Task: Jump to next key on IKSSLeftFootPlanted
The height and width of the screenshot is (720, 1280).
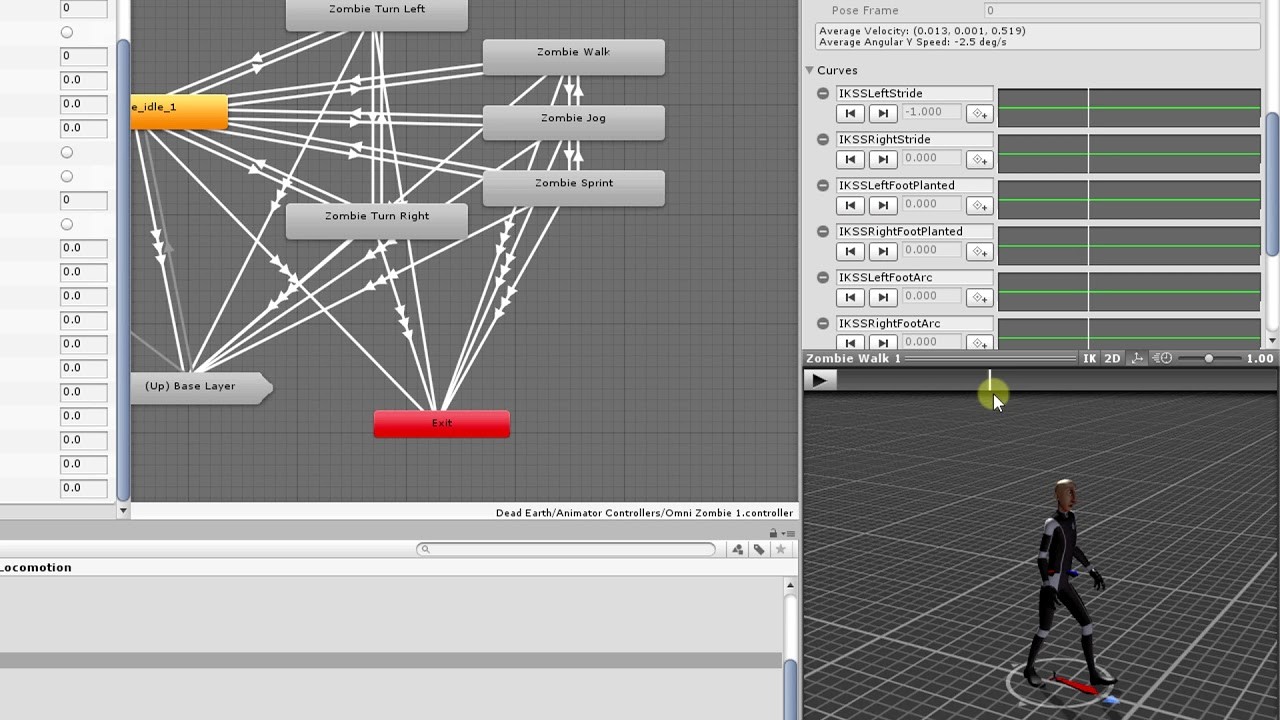Action: 883,205
